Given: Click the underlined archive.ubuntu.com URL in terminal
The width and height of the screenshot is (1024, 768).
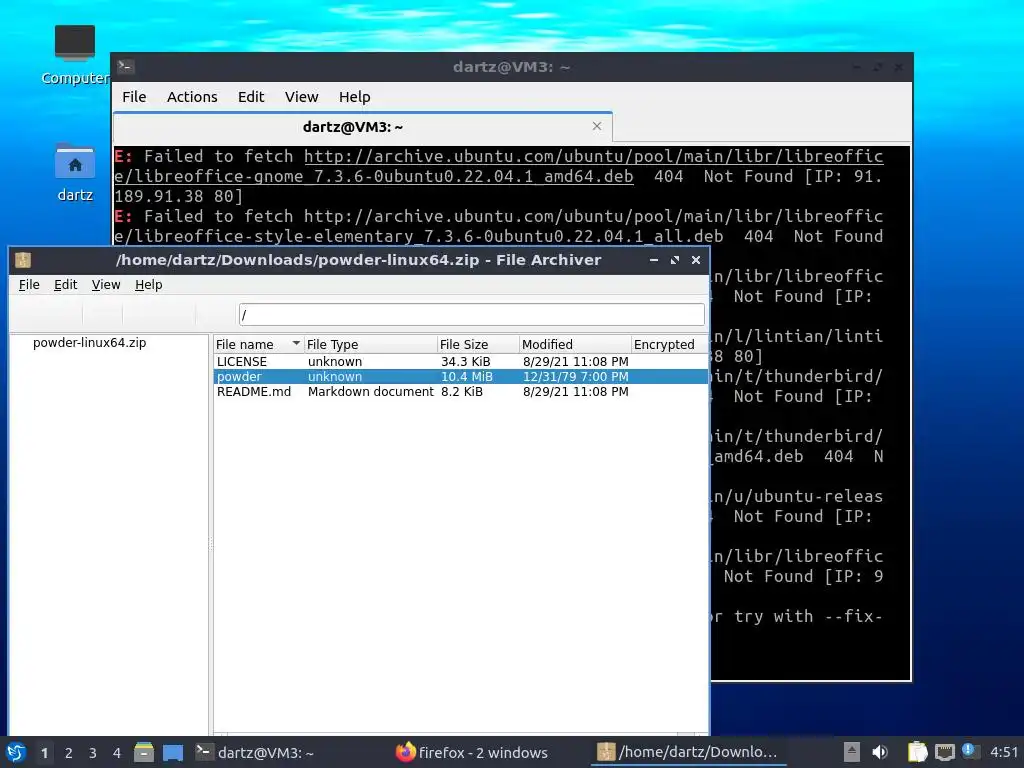Looking at the screenshot, I should [x=498, y=167].
